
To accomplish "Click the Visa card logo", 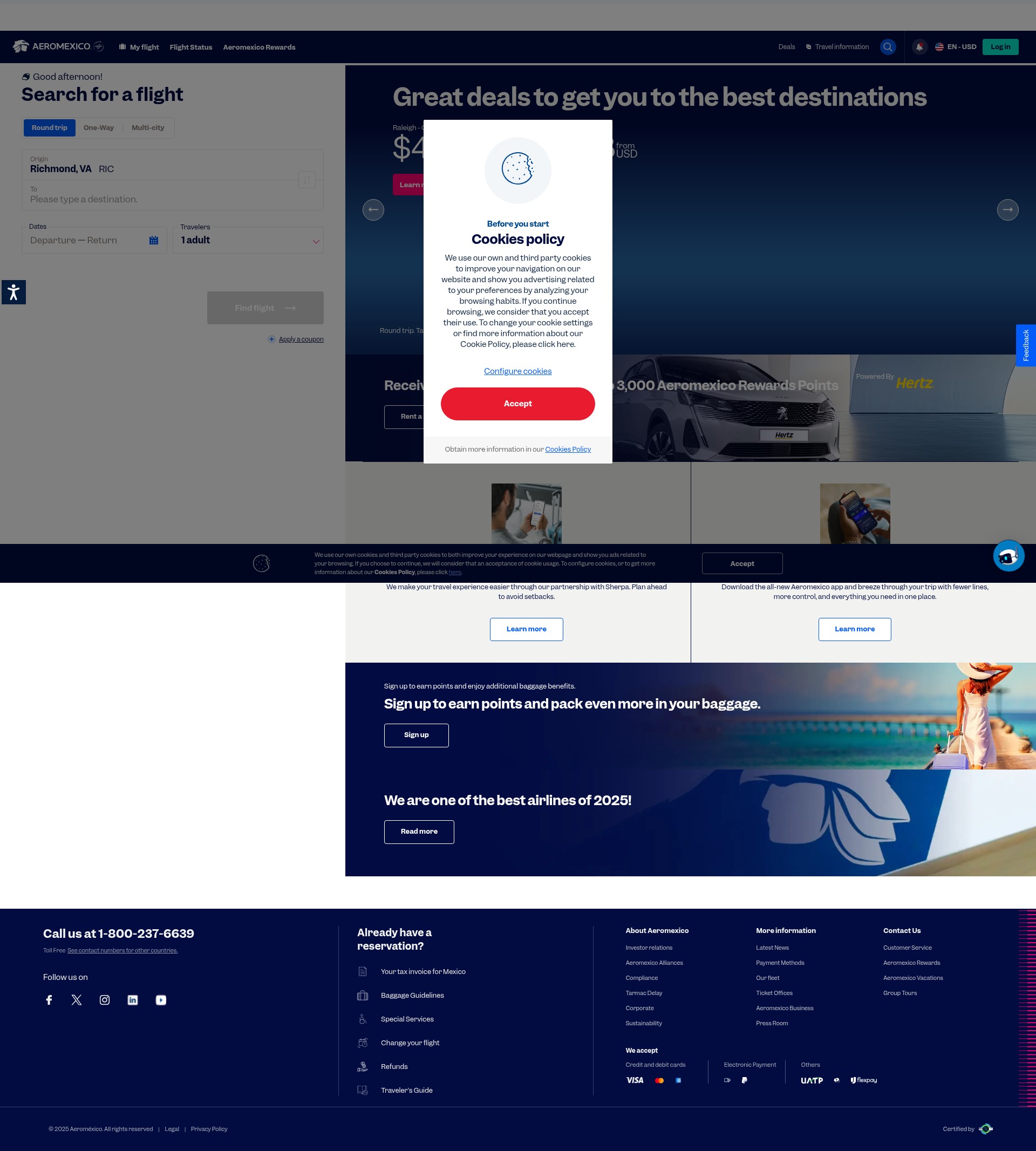I will 635,1080.
